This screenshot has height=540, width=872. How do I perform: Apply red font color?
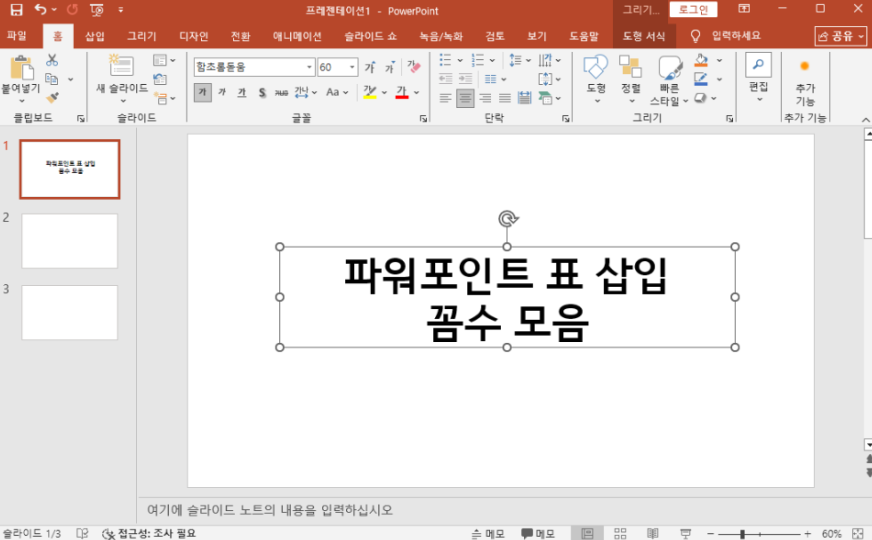[x=402, y=92]
